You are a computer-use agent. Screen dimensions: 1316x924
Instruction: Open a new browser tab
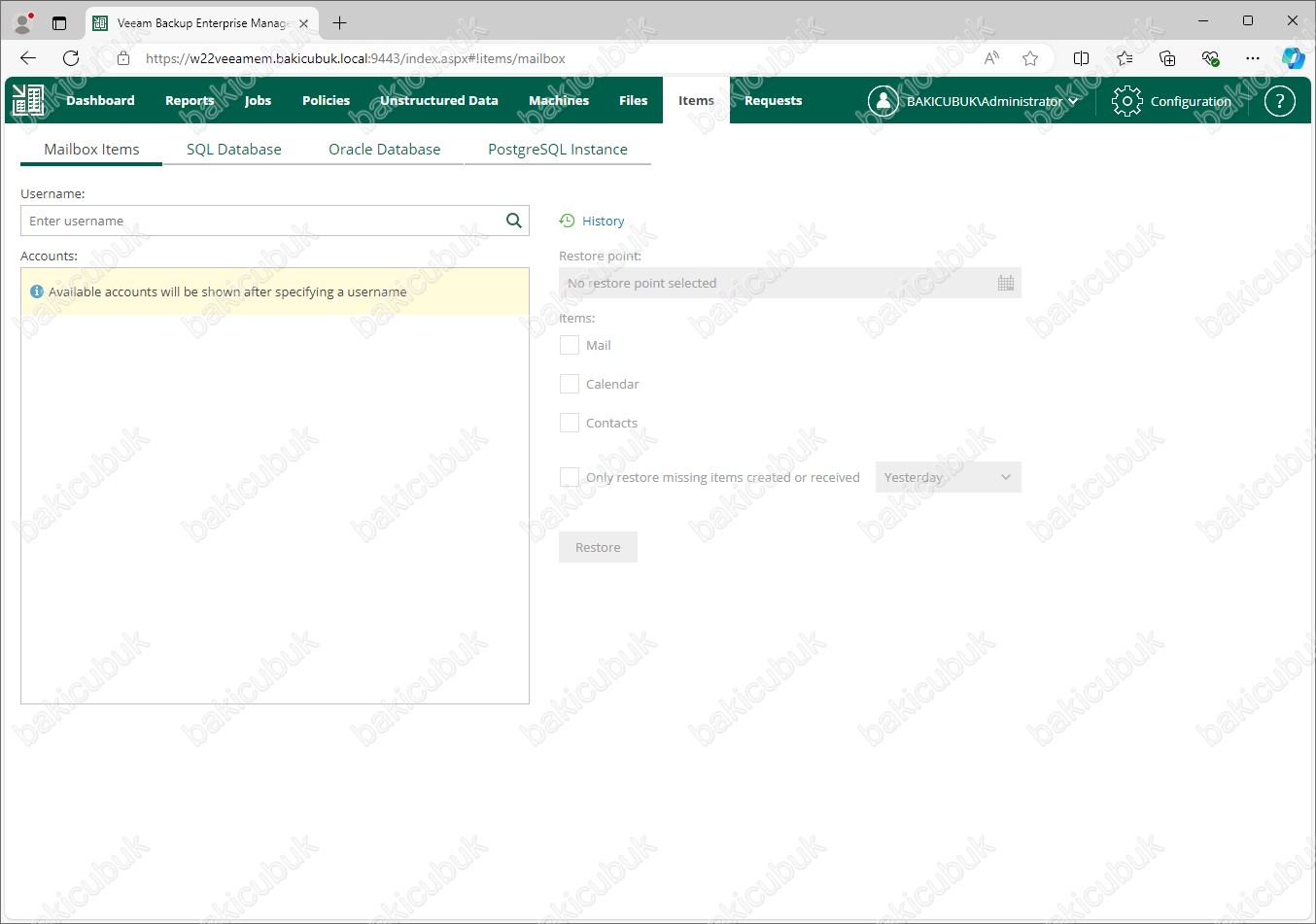[x=339, y=22]
